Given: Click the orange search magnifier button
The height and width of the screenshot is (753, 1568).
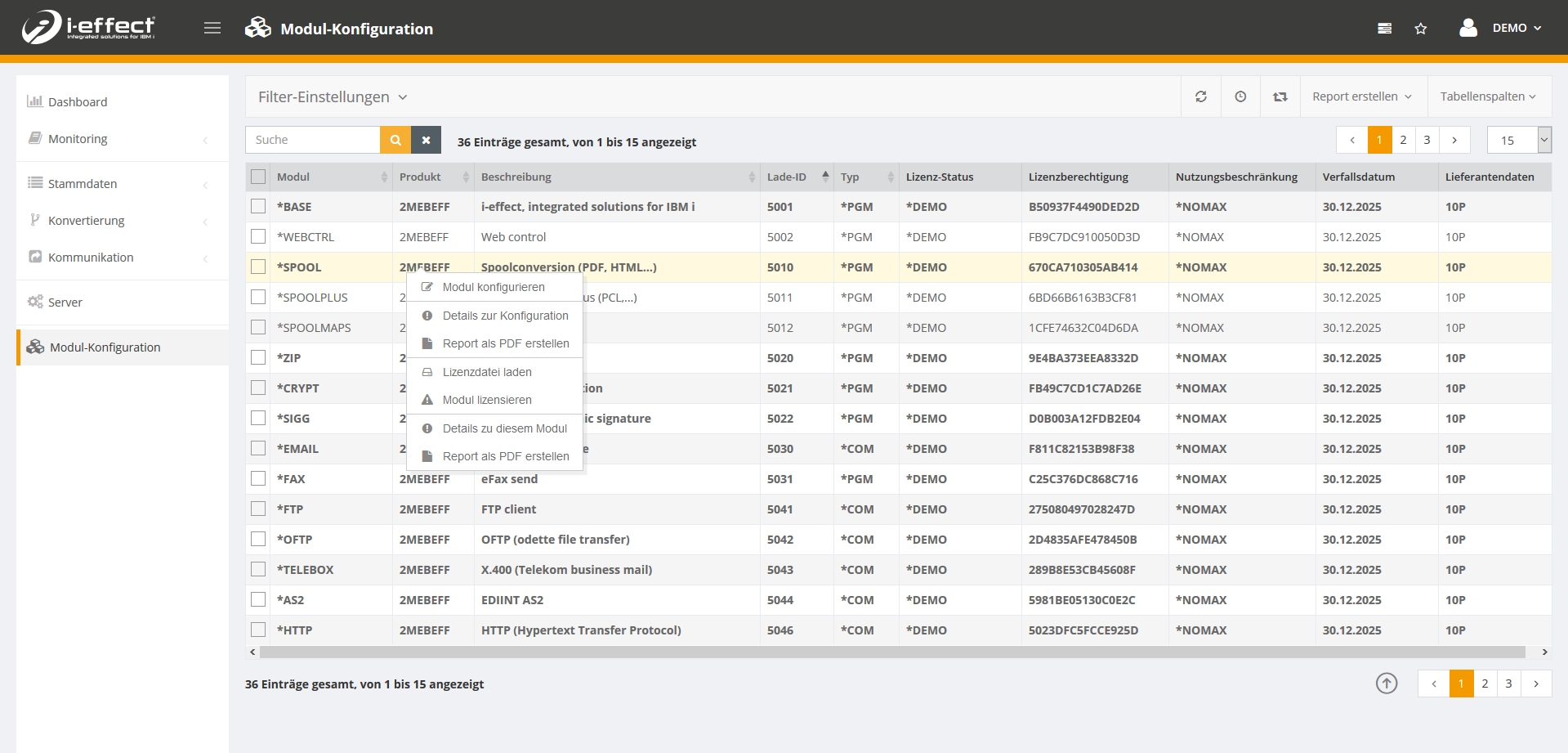Looking at the screenshot, I should (395, 140).
